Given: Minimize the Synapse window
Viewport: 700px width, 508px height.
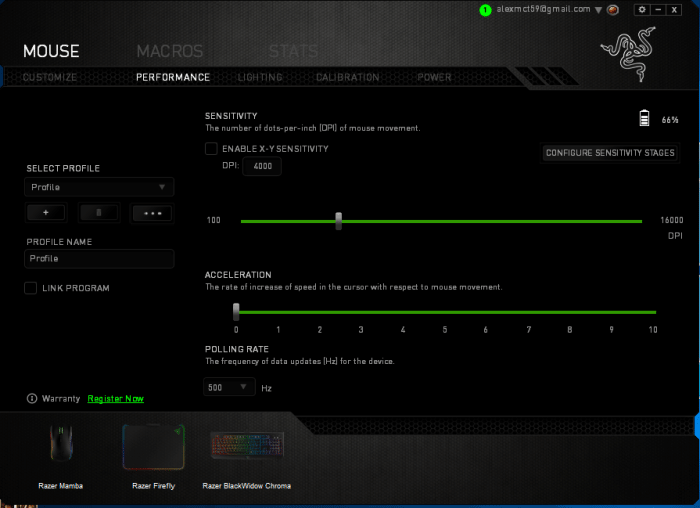Looking at the screenshot, I should coord(658,9).
